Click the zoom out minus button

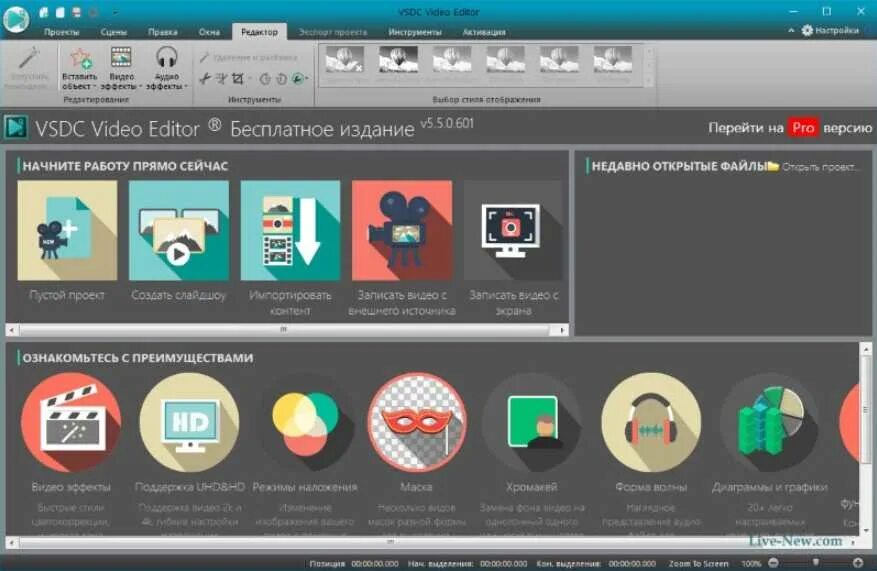(x=773, y=563)
